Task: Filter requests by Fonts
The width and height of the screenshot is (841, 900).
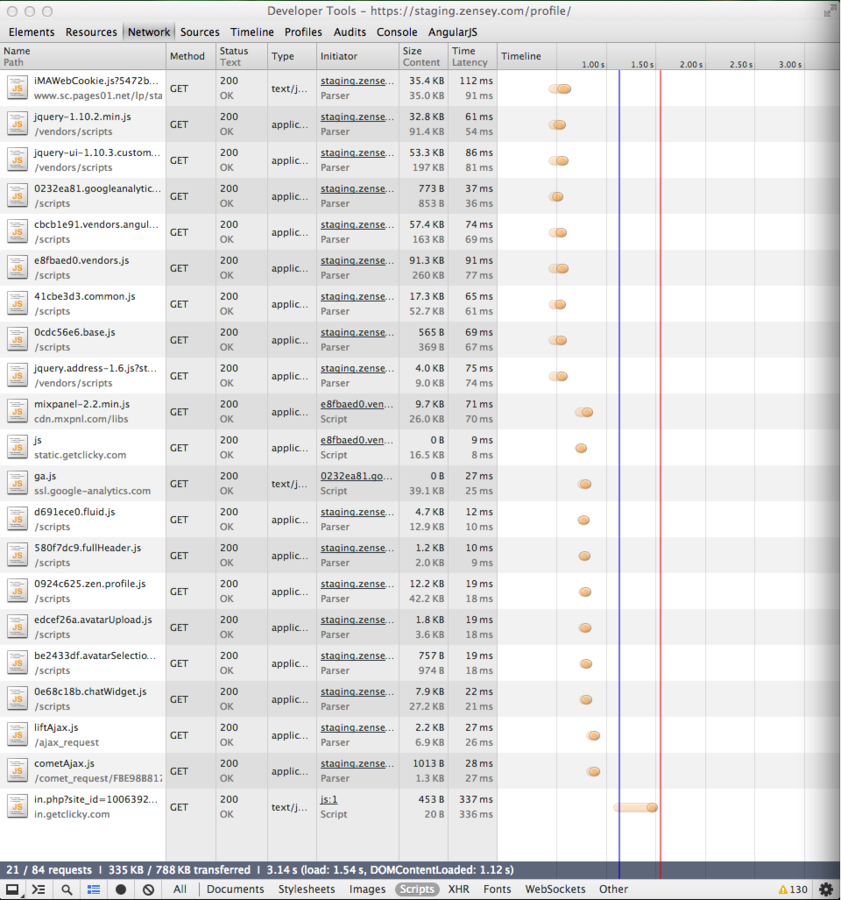Action: tap(497, 889)
